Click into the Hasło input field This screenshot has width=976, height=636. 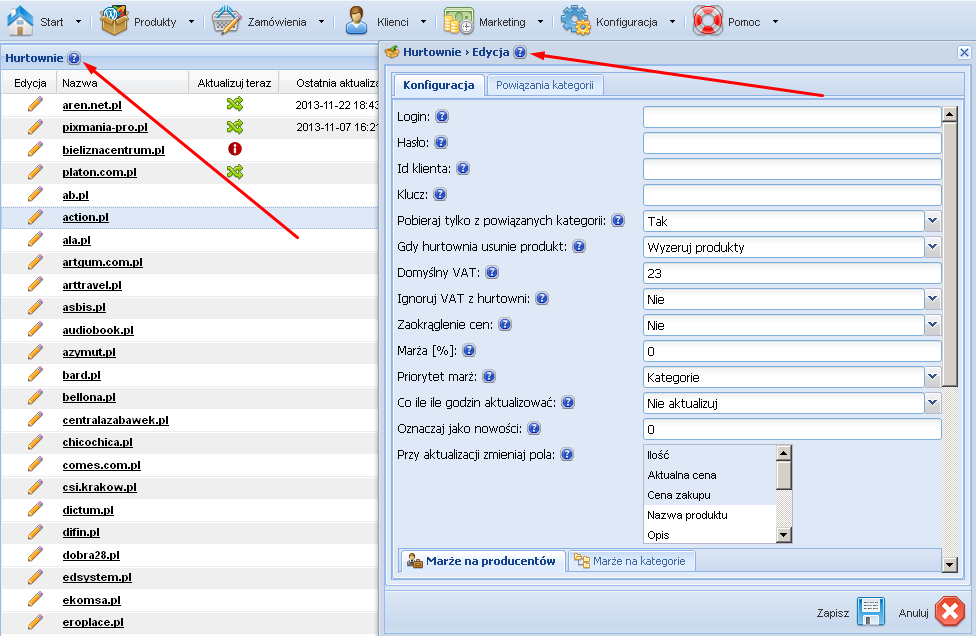[792, 143]
